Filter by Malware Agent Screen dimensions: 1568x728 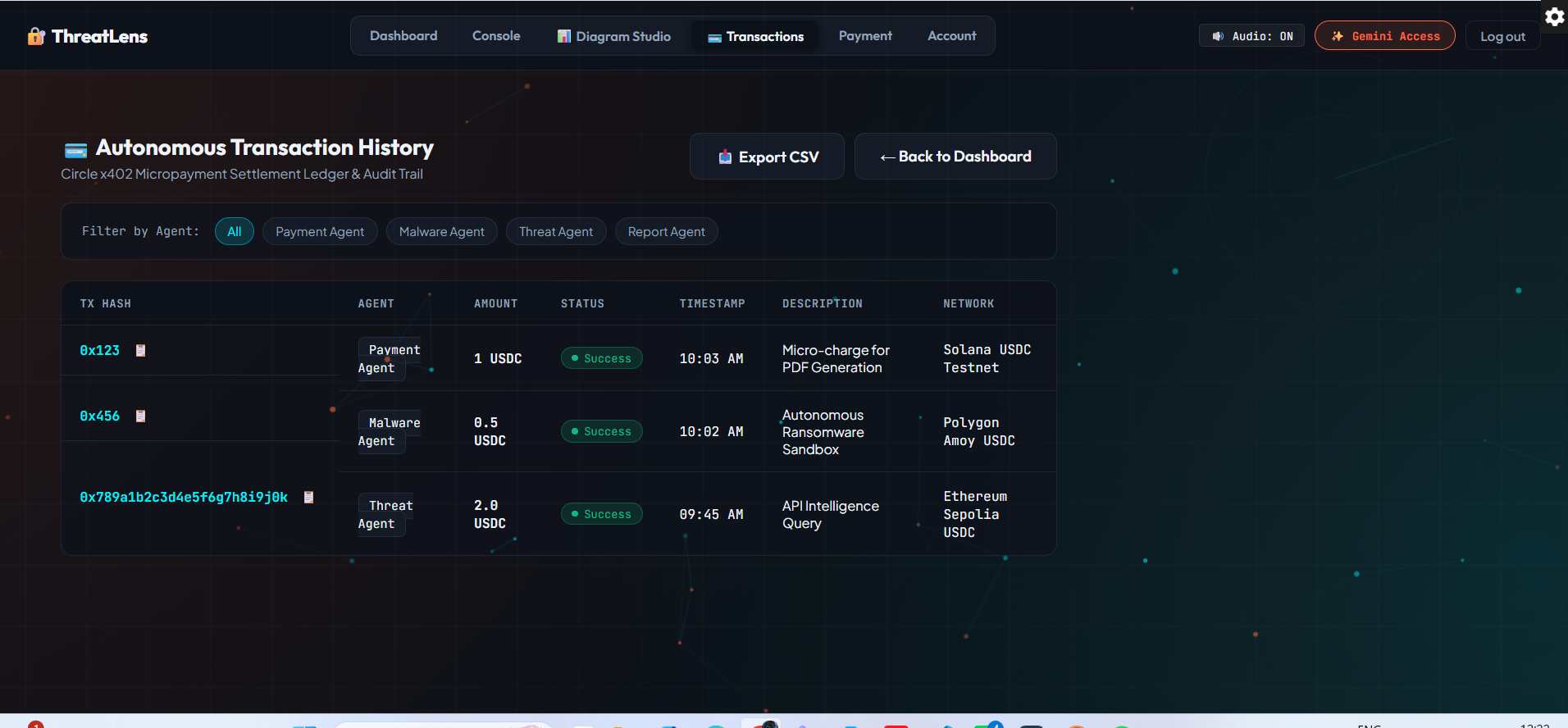[x=442, y=231]
